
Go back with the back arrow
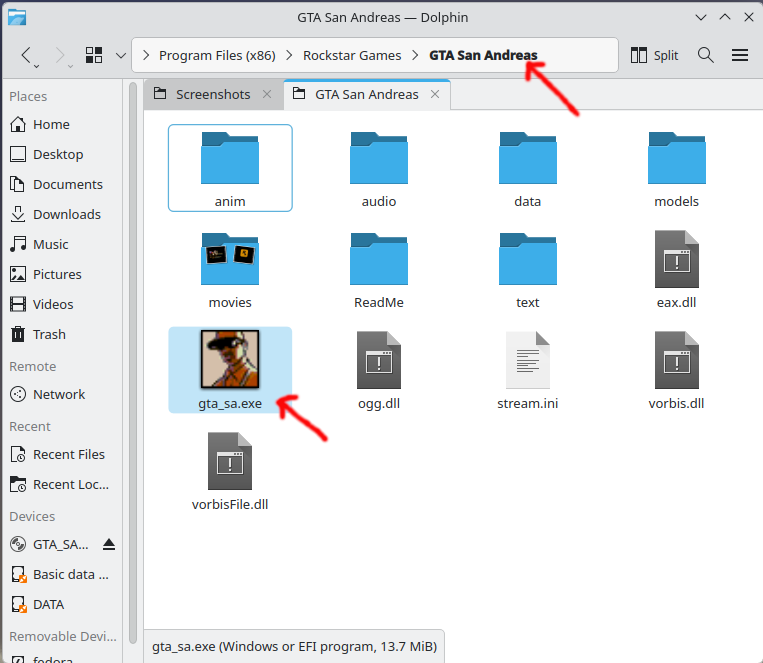[27, 55]
